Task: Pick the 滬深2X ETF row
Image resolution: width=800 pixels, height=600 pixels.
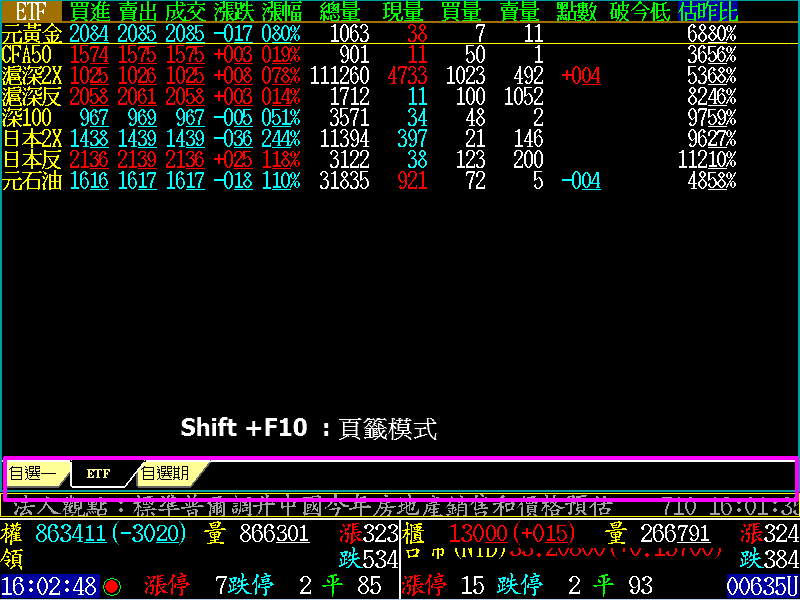Action: click(31, 75)
